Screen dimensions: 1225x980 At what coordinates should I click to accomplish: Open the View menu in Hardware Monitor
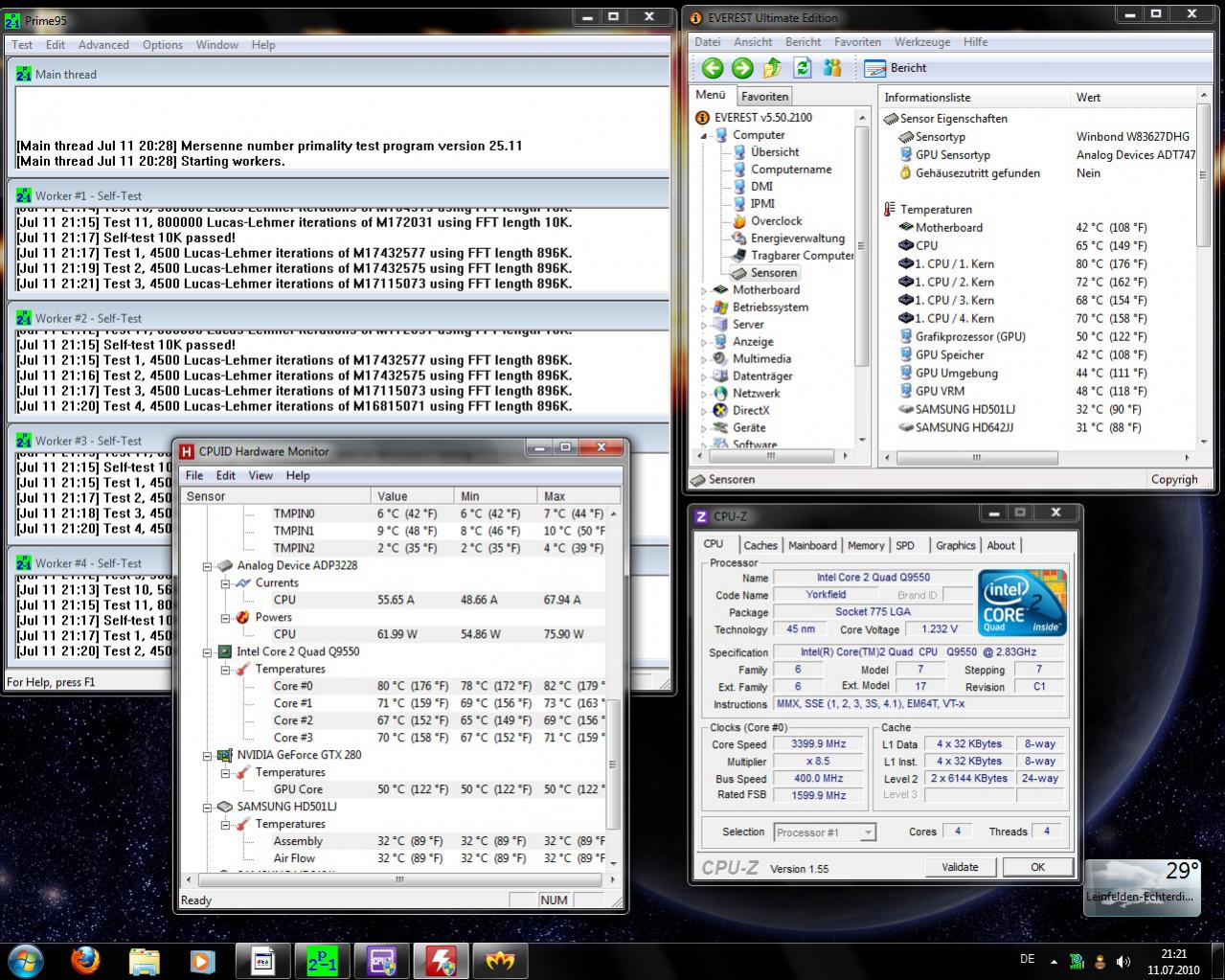pyautogui.click(x=261, y=475)
